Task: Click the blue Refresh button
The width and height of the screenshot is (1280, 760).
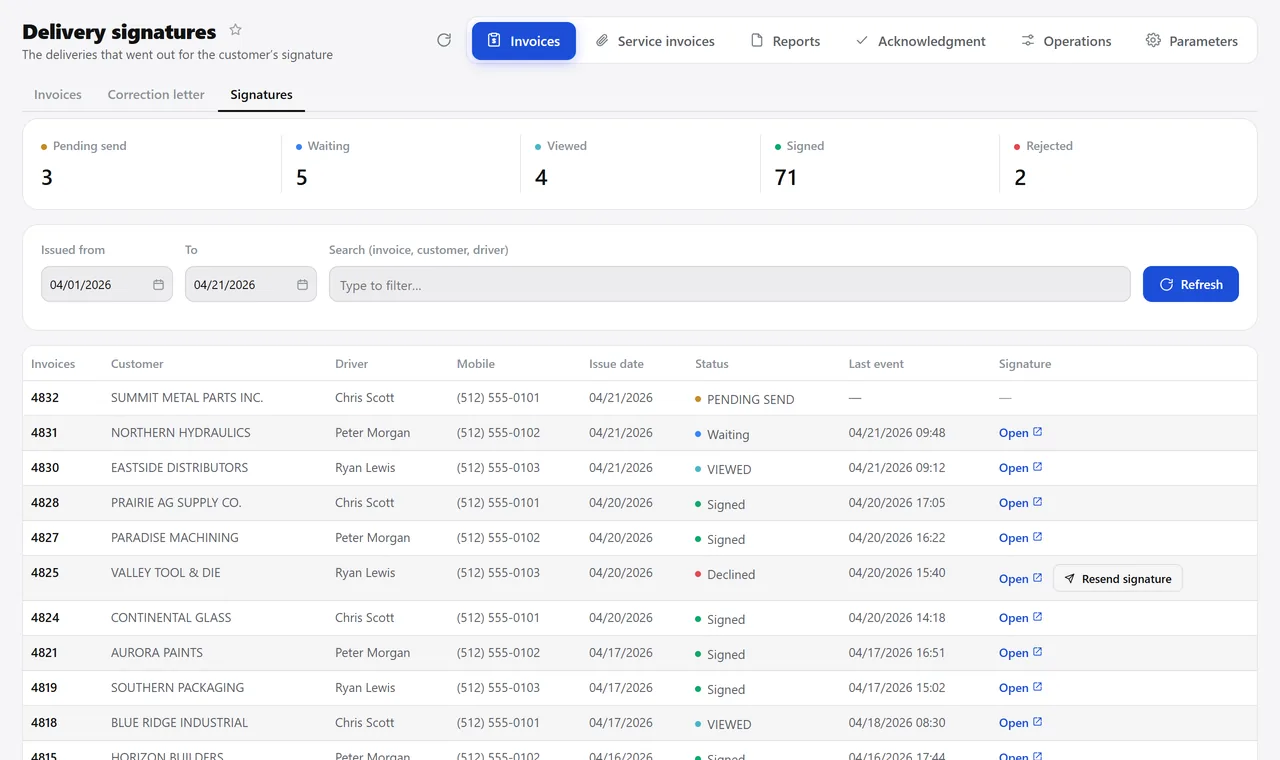Action: pos(1191,284)
